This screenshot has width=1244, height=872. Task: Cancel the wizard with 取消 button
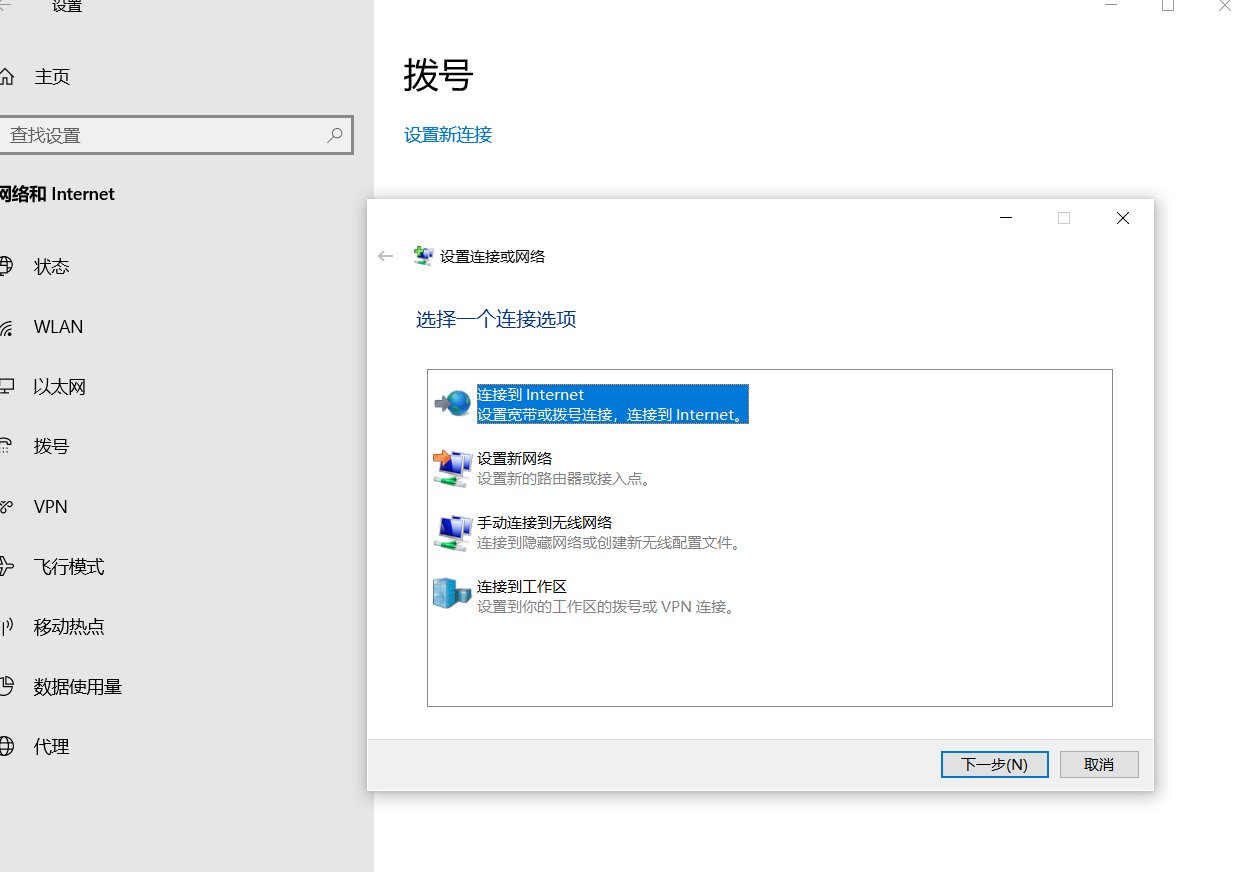click(x=1098, y=764)
